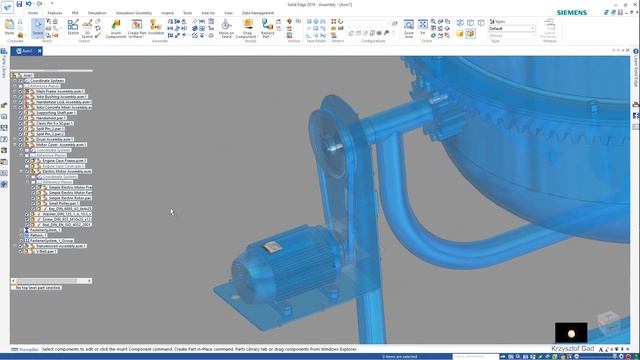Use the Zoom Area tool
Viewport: 640px width, 360px height.
coord(409,29)
